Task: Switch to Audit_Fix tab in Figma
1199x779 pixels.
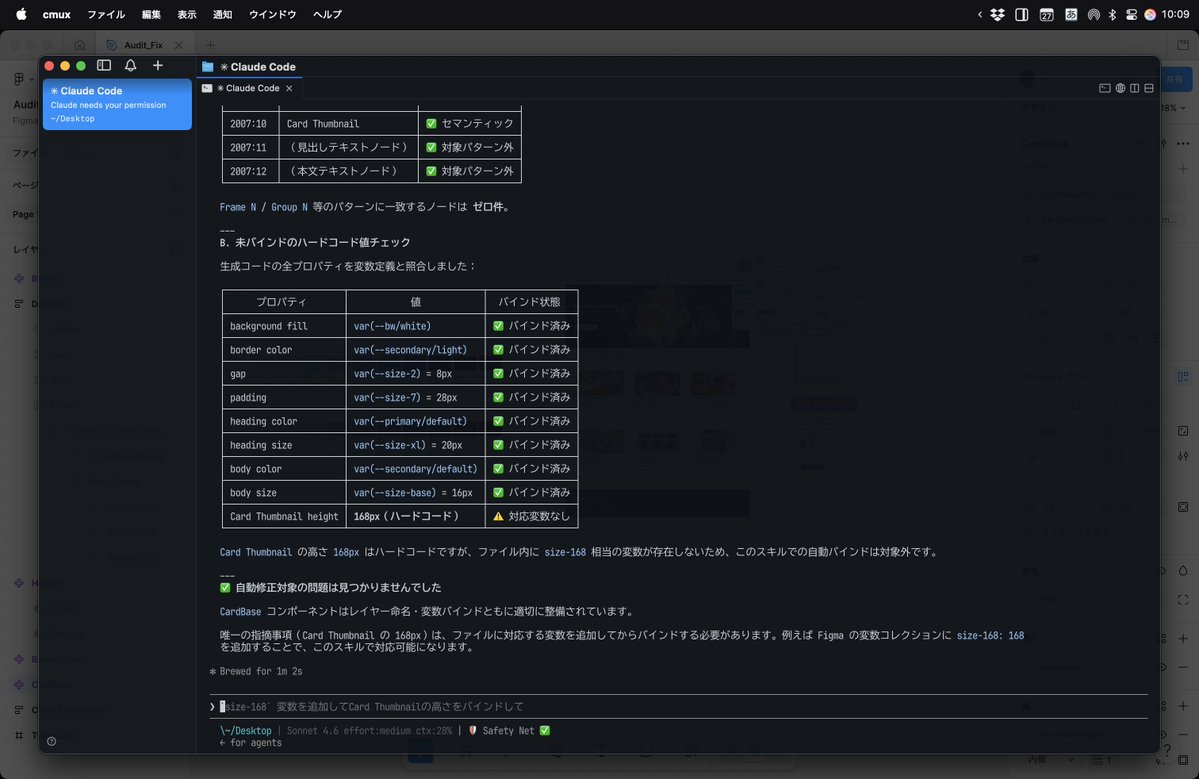Action: click(x=144, y=45)
